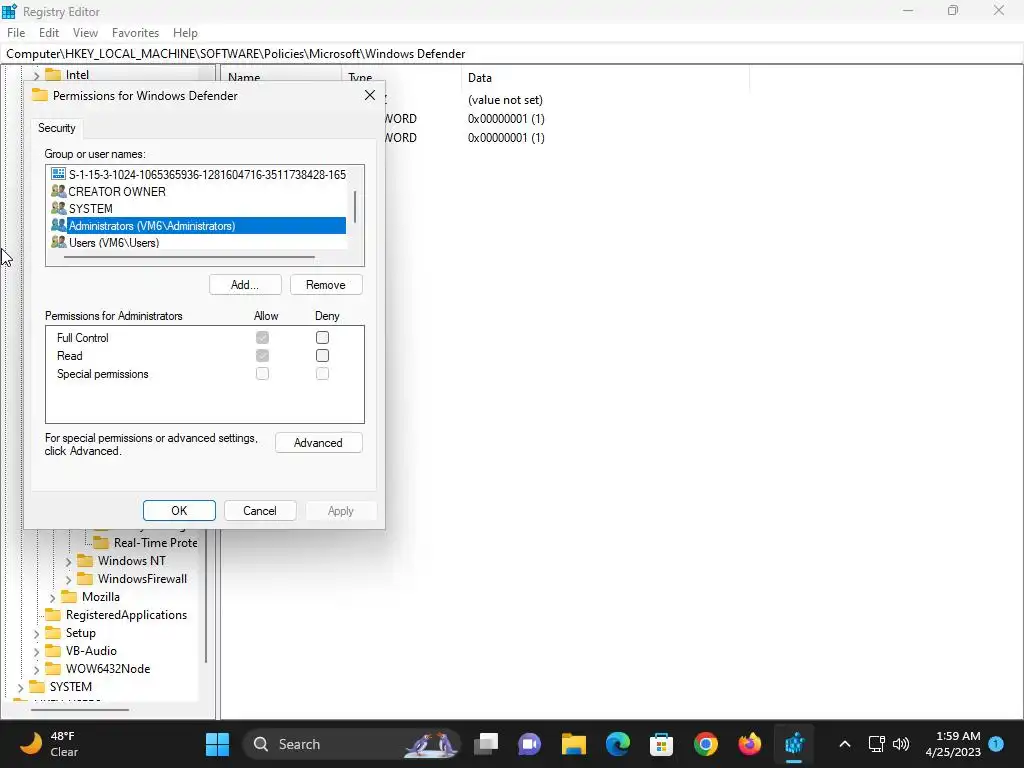This screenshot has height=768, width=1024.
Task: Select the (value not set) data cell
Action: click(505, 100)
